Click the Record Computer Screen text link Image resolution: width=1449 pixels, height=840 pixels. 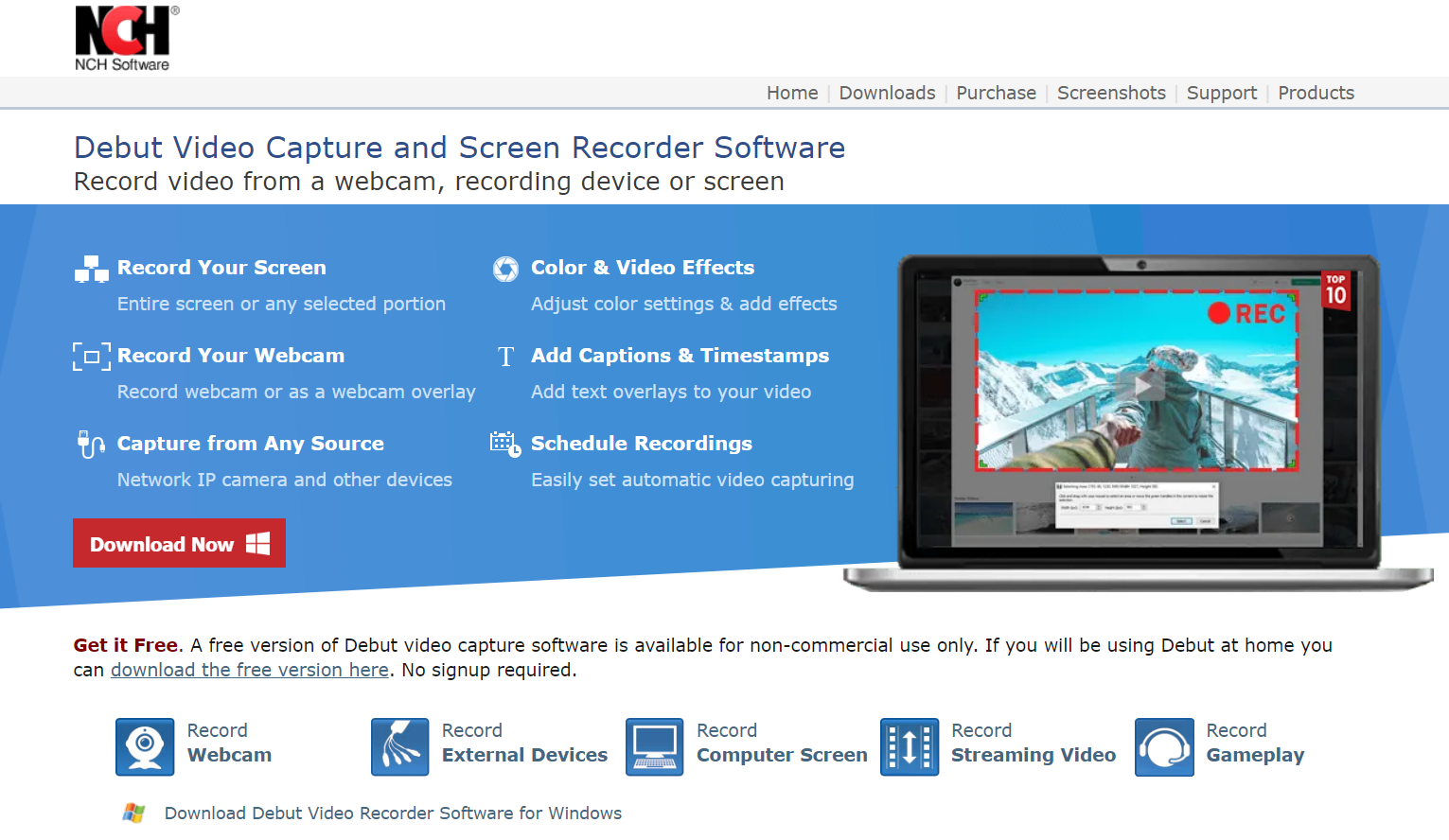pos(782,743)
